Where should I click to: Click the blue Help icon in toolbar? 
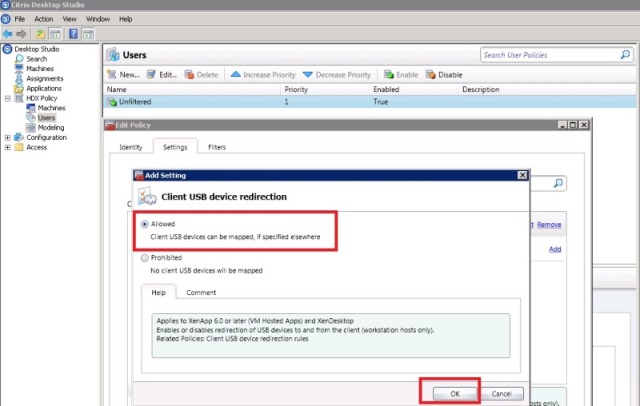point(73,33)
